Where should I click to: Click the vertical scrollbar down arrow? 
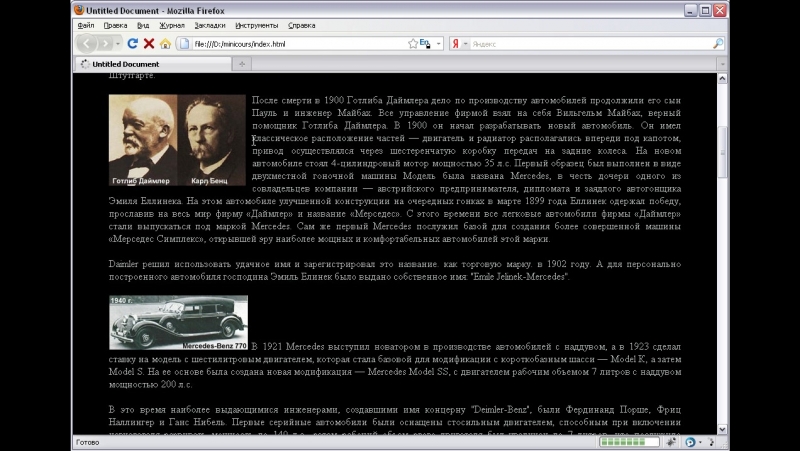coord(722,430)
